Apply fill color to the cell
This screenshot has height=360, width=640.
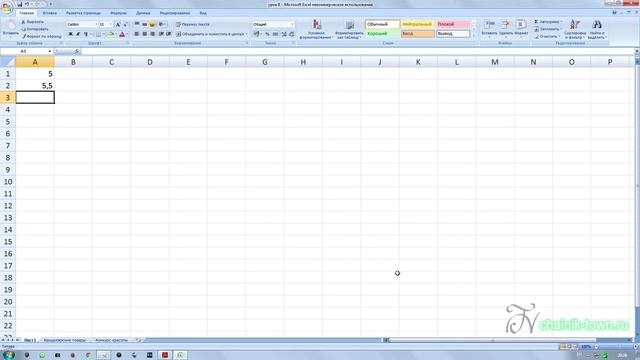(x=111, y=34)
